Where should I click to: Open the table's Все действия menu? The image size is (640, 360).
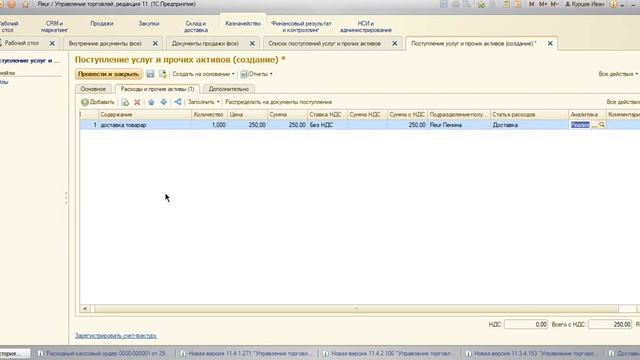[x=623, y=102]
